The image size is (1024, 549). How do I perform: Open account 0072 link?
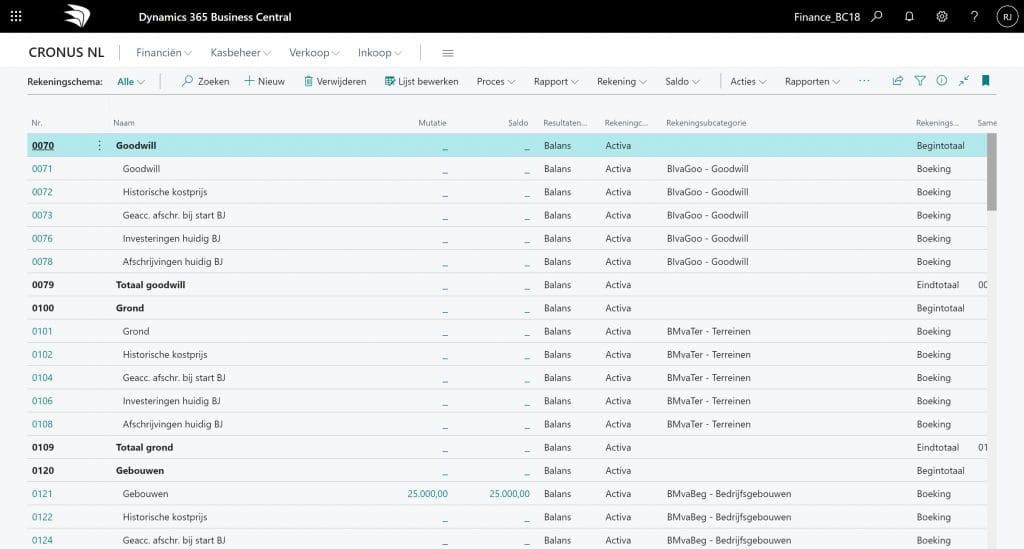pos(42,192)
